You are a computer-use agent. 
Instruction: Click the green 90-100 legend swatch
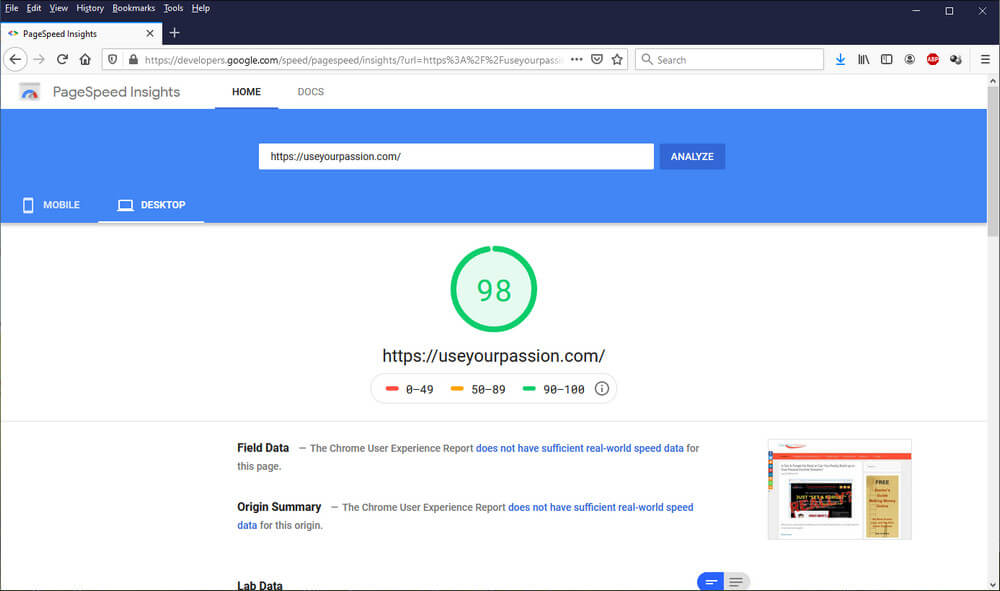529,388
